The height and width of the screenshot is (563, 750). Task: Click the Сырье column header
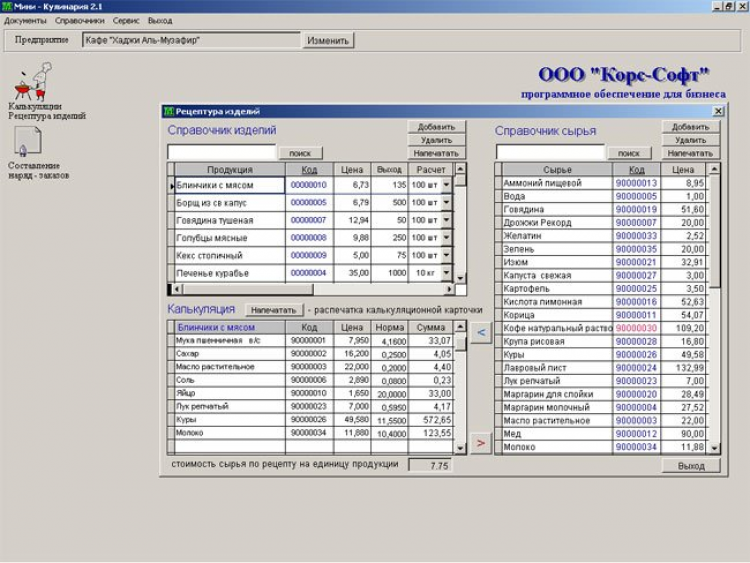tap(557, 170)
